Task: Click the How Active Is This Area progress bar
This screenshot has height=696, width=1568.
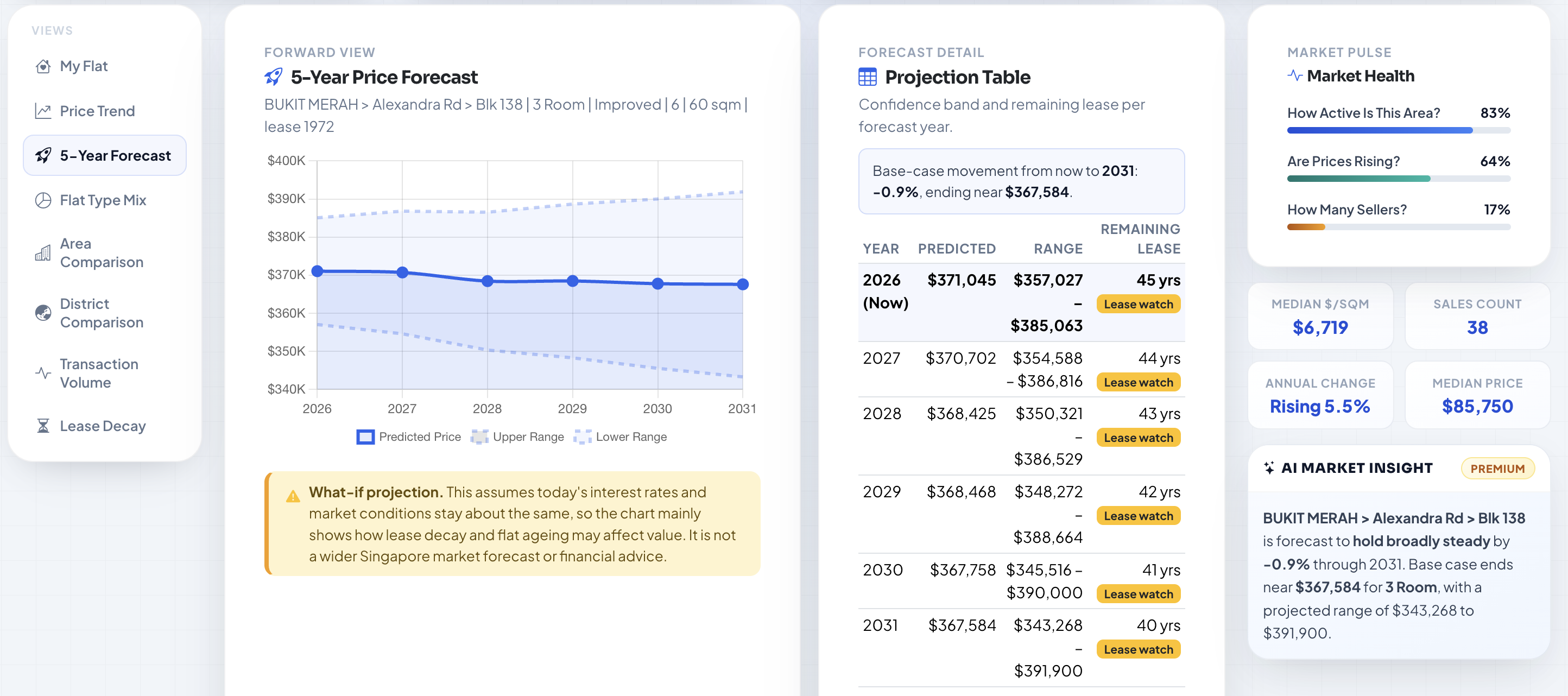Action: 1398,130
